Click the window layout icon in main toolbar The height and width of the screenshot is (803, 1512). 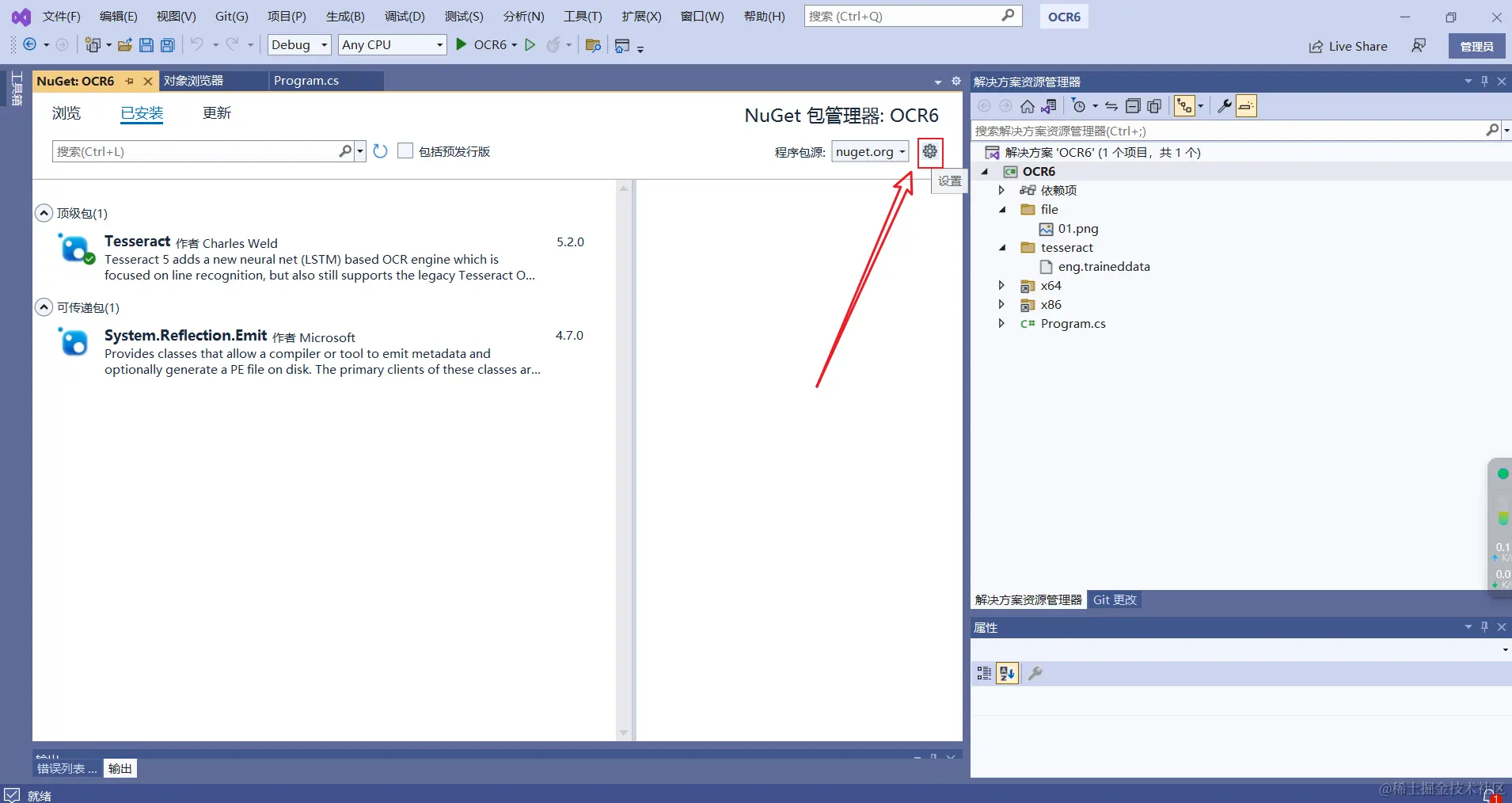[x=622, y=45]
